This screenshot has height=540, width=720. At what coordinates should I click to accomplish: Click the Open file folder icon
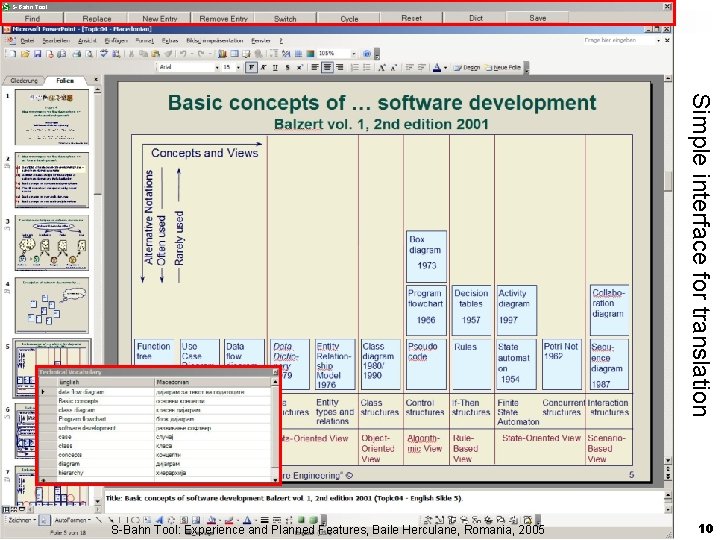click(x=25, y=54)
